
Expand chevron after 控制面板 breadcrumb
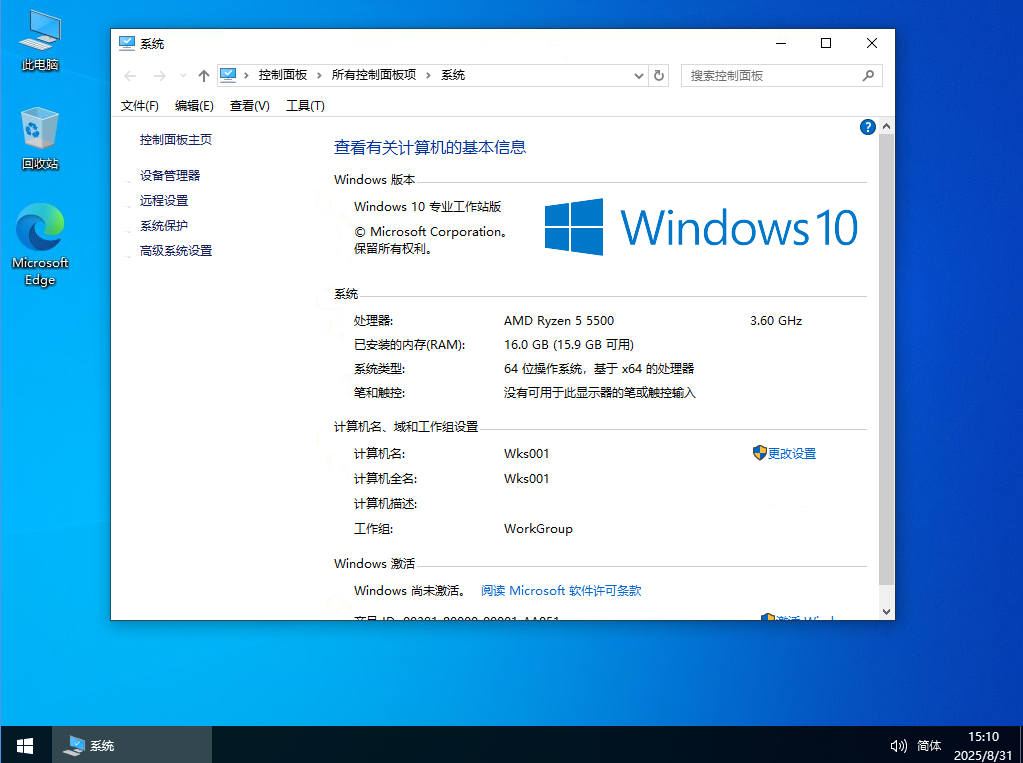(x=319, y=76)
